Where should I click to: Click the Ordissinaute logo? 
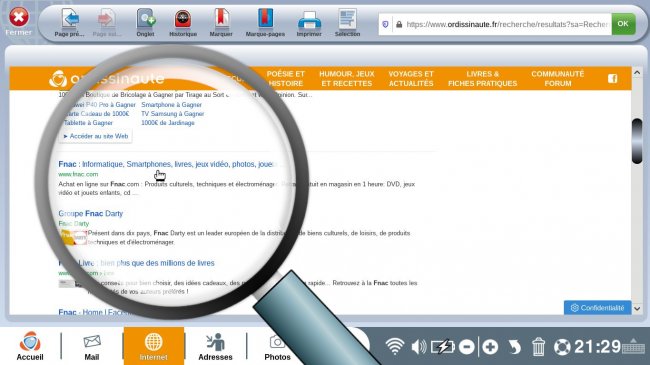[107, 78]
